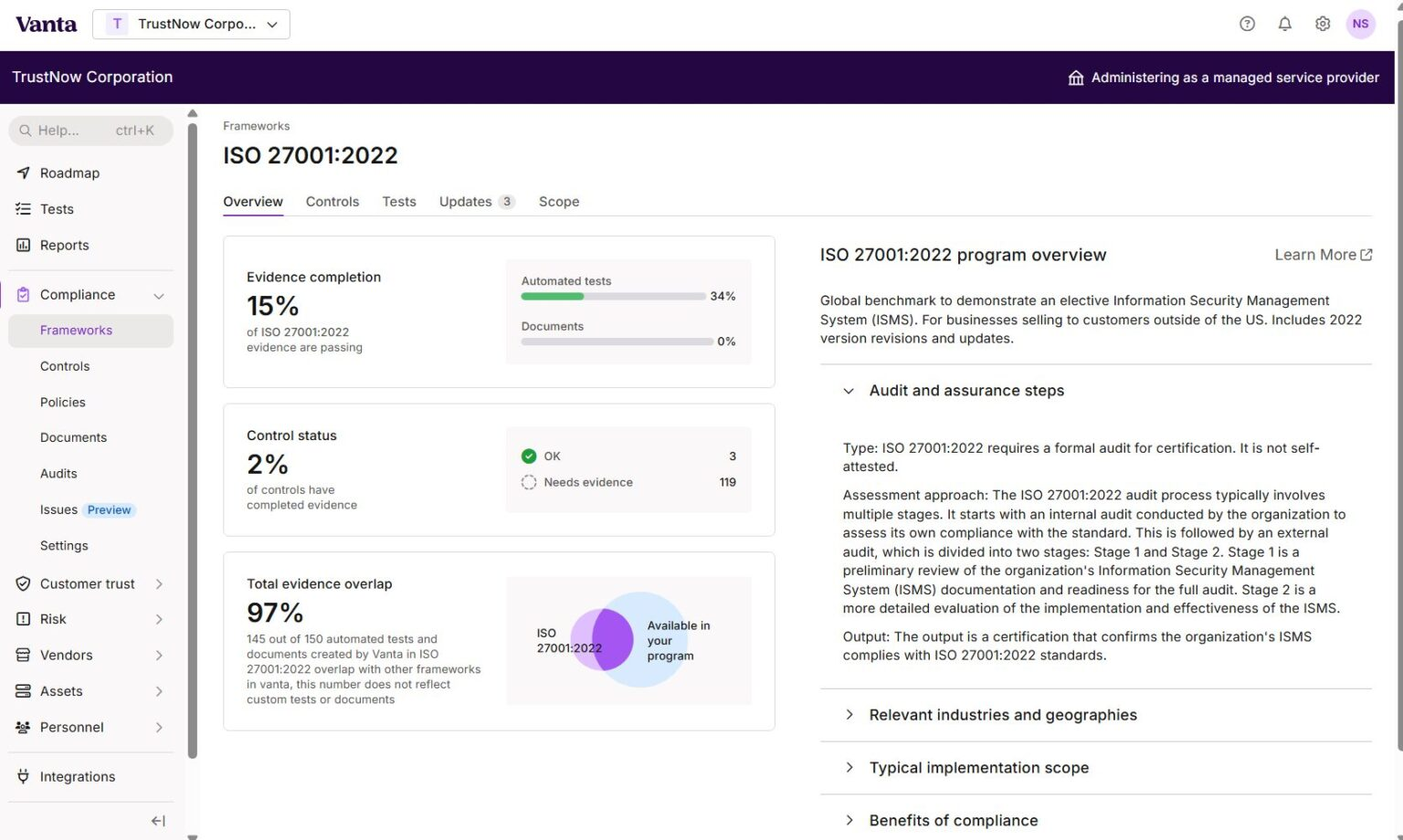Click the Automated tests progress bar

click(x=614, y=296)
